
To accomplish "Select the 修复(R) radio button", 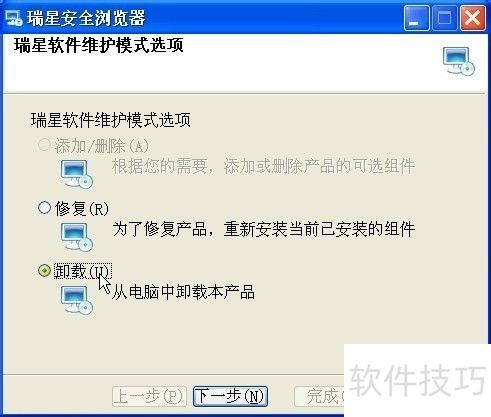I will pyautogui.click(x=44, y=208).
